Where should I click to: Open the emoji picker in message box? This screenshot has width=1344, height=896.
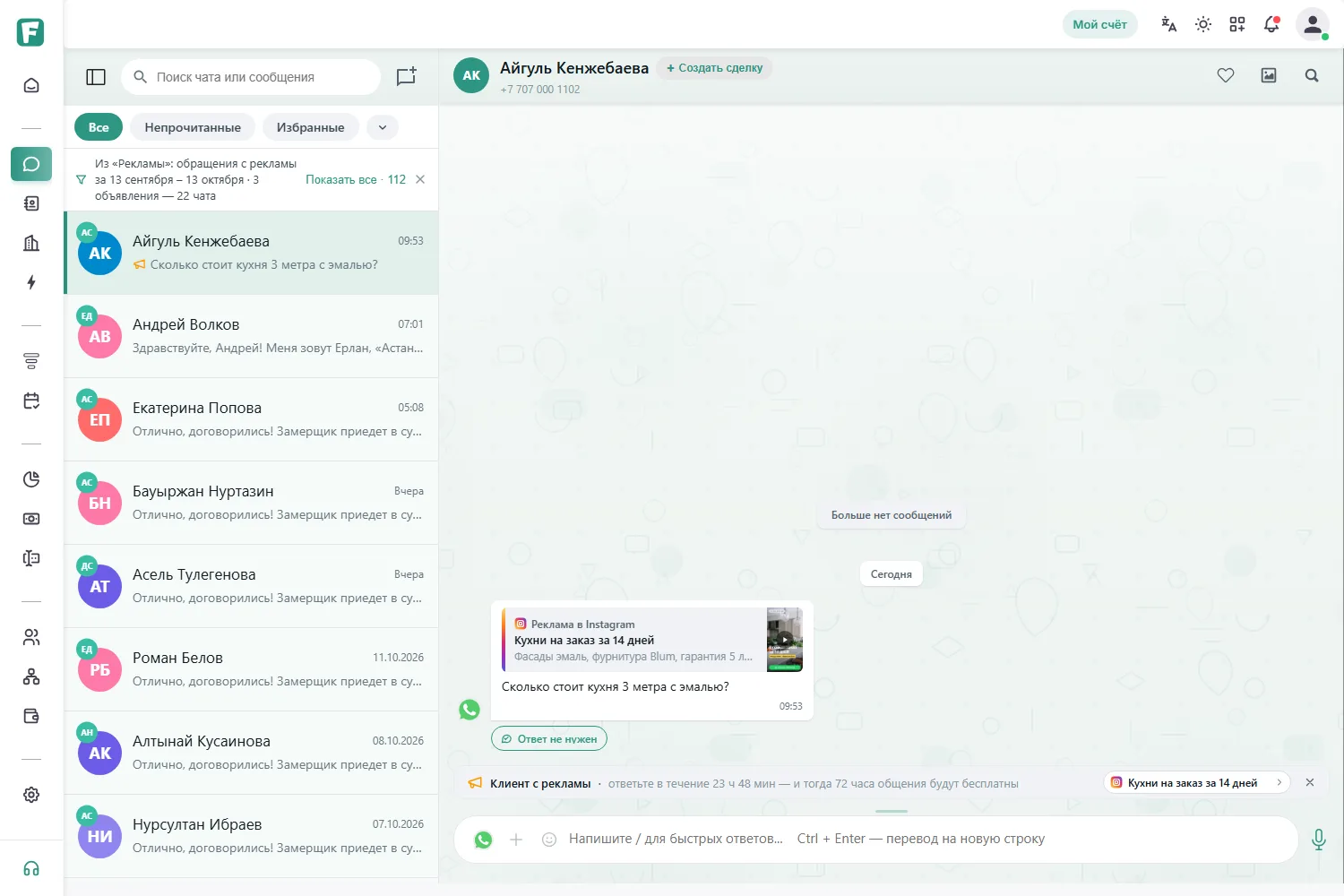[x=549, y=840]
